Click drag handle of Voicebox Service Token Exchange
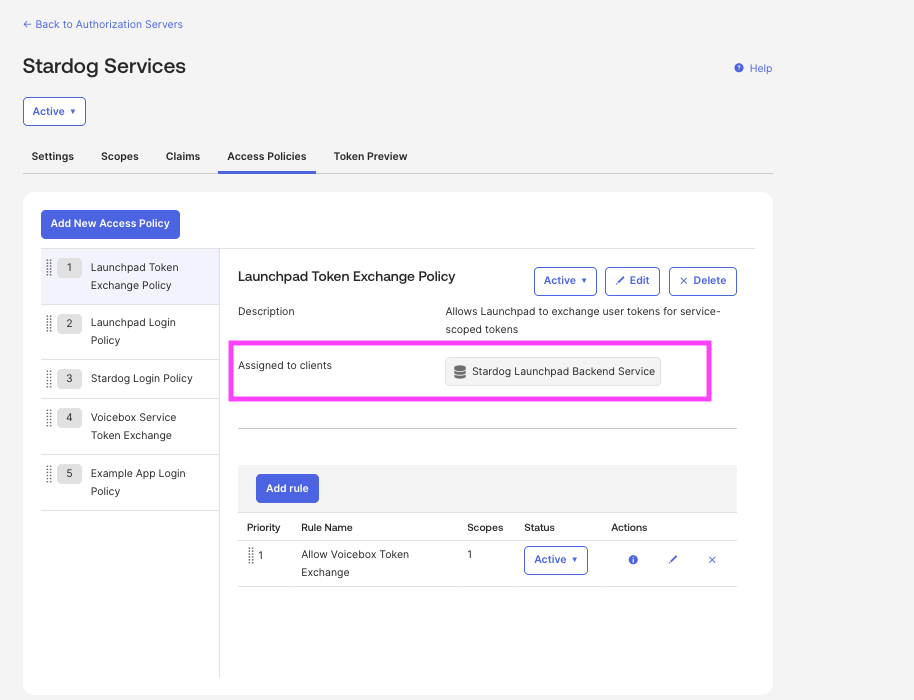Screen dimensions: 914x700 pyautogui.click(x=49, y=417)
